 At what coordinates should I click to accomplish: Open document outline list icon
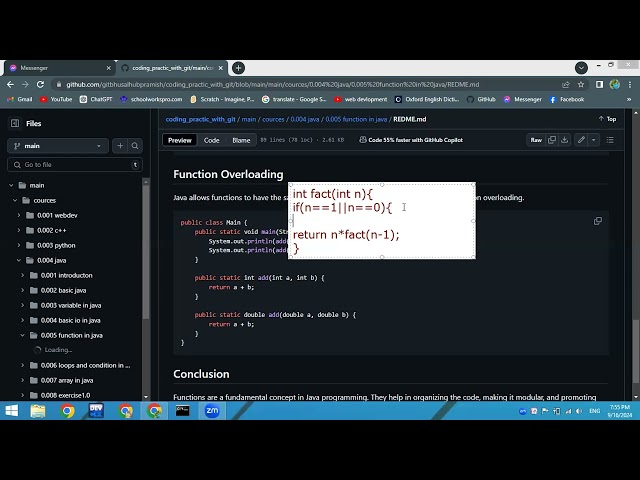point(610,140)
